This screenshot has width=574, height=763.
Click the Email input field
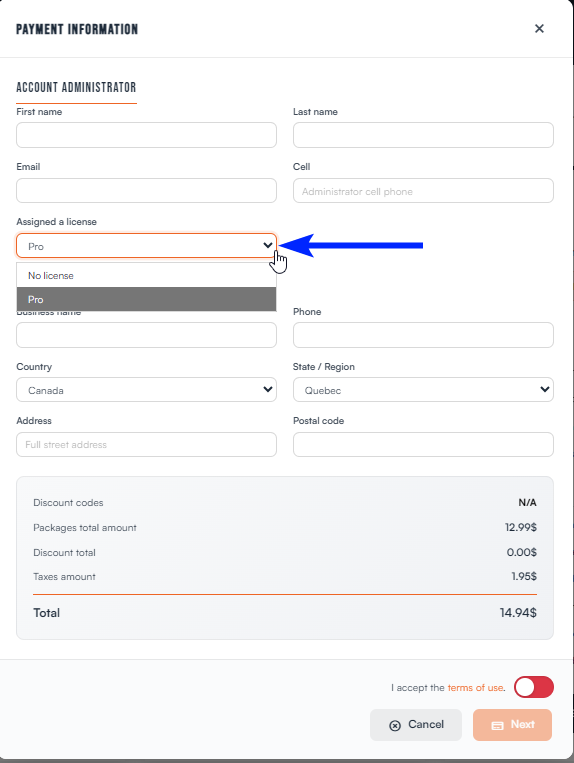point(146,190)
